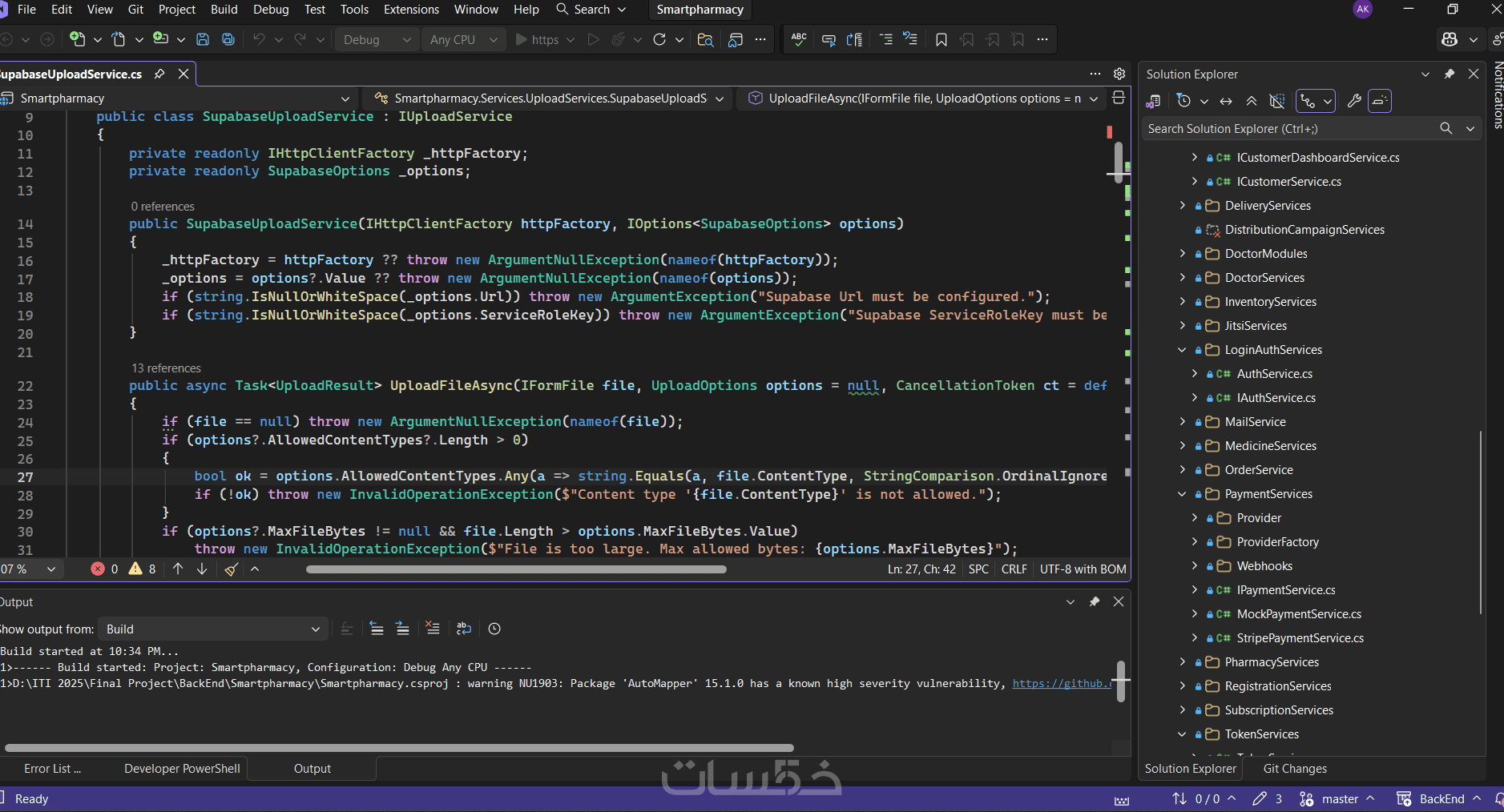The image size is (1504, 812).
Task: Click the BackEnd repository status button
Action: click(x=1437, y=799)
